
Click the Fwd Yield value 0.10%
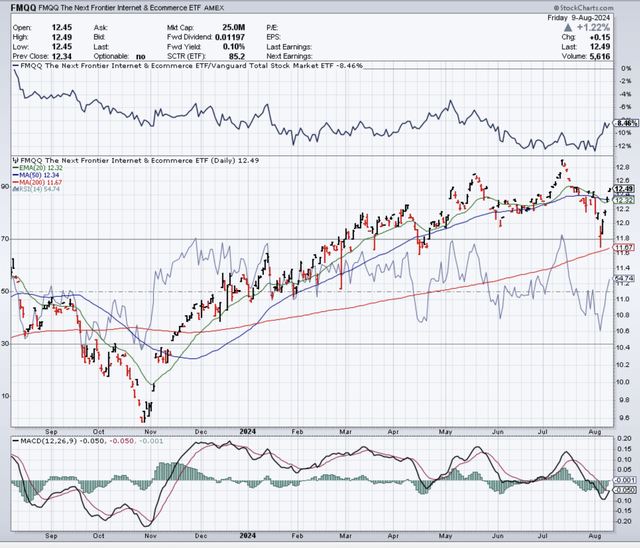click(x=234, y=47)
